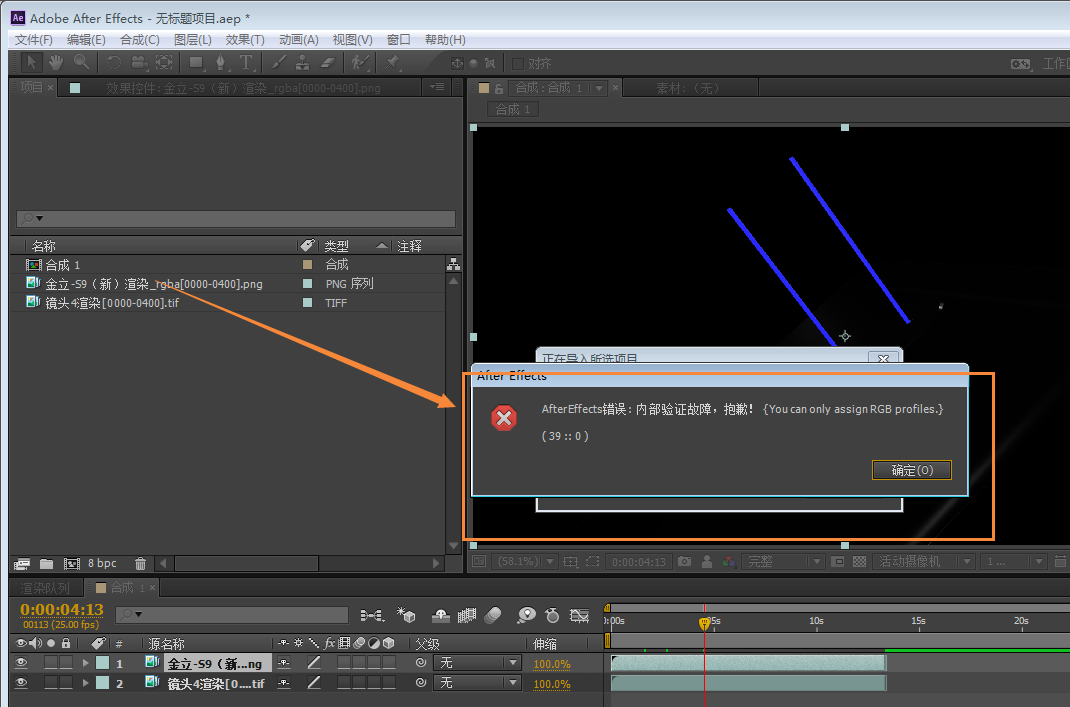The width and height of the screenshot is (1070, 707).
Task: Hide layer 1 using its eye icon
Action: click(x=21, y=663)
